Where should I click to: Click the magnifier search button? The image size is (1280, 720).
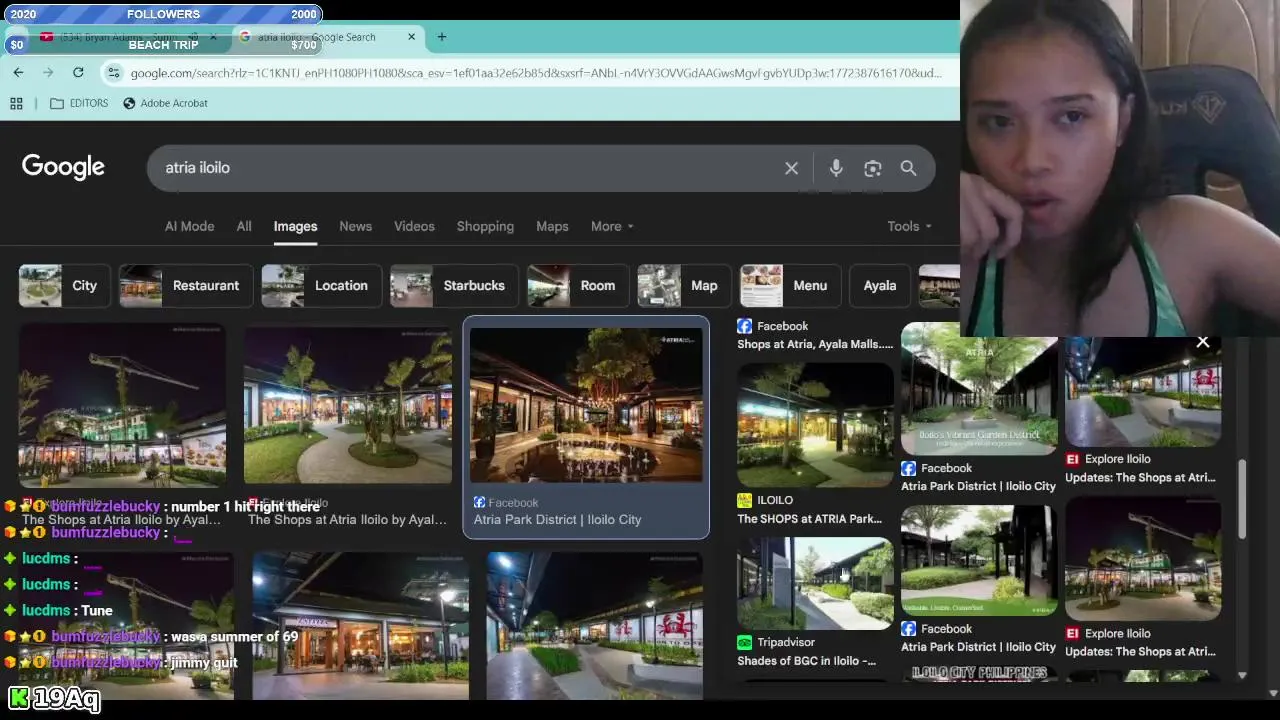908,168
